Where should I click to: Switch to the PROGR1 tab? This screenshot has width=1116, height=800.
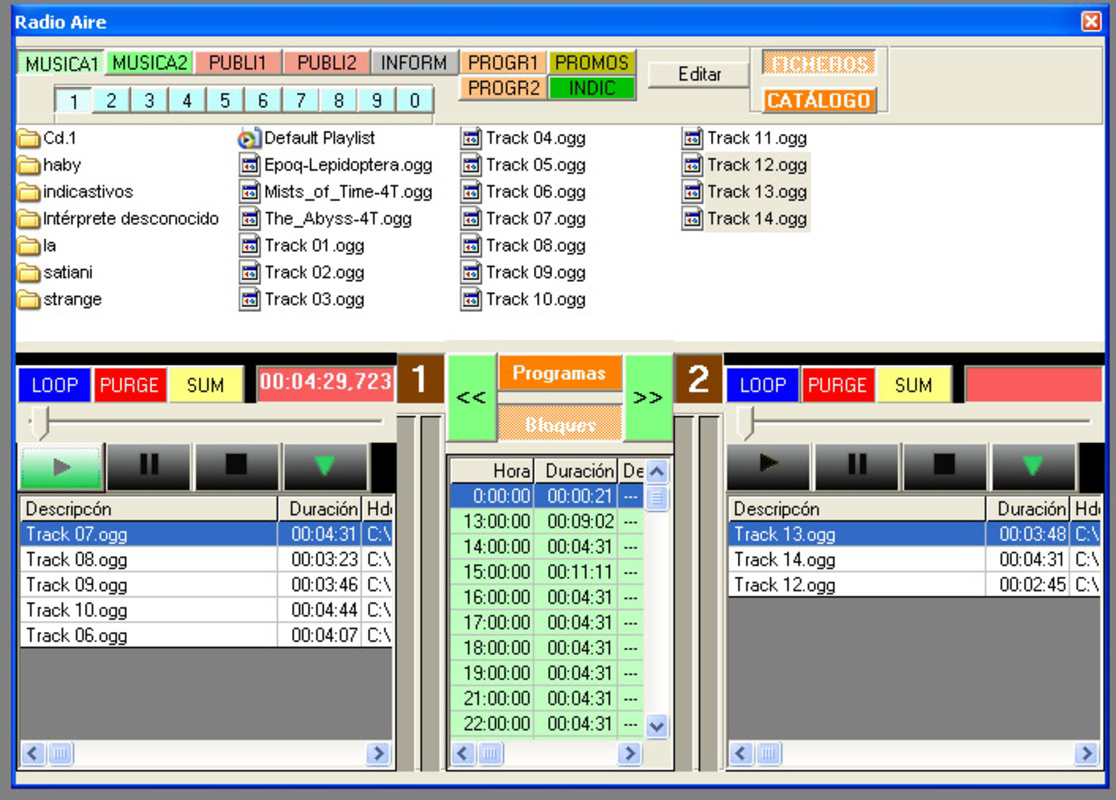(x=503, y=63)
